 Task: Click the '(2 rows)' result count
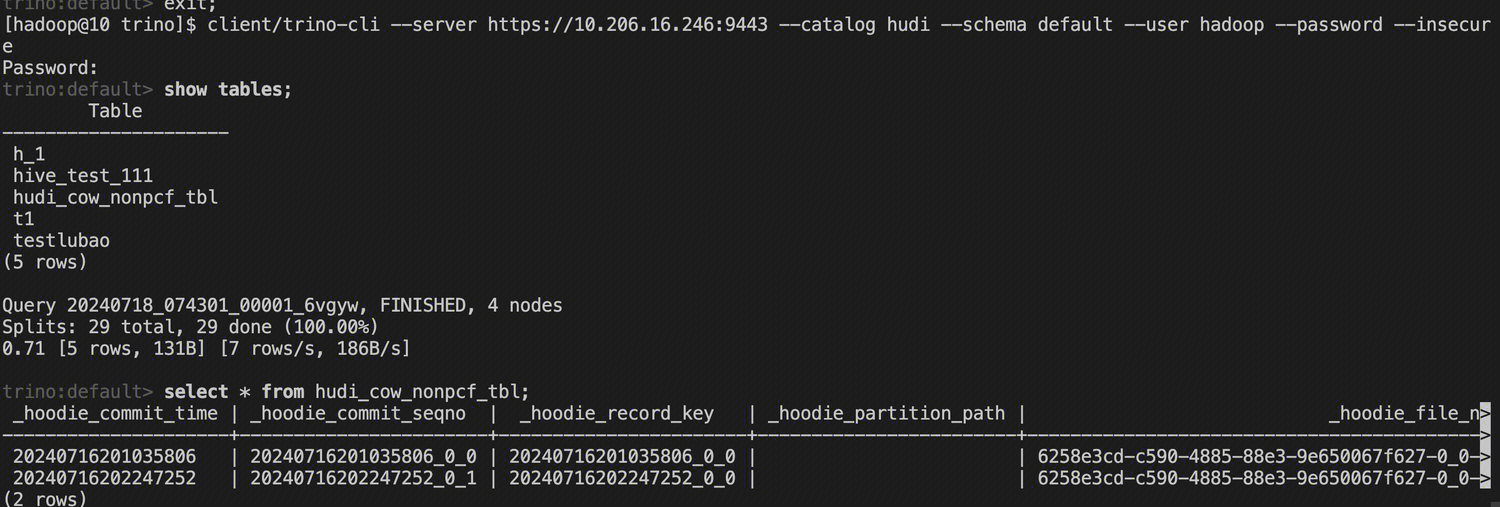click(45, 498)
